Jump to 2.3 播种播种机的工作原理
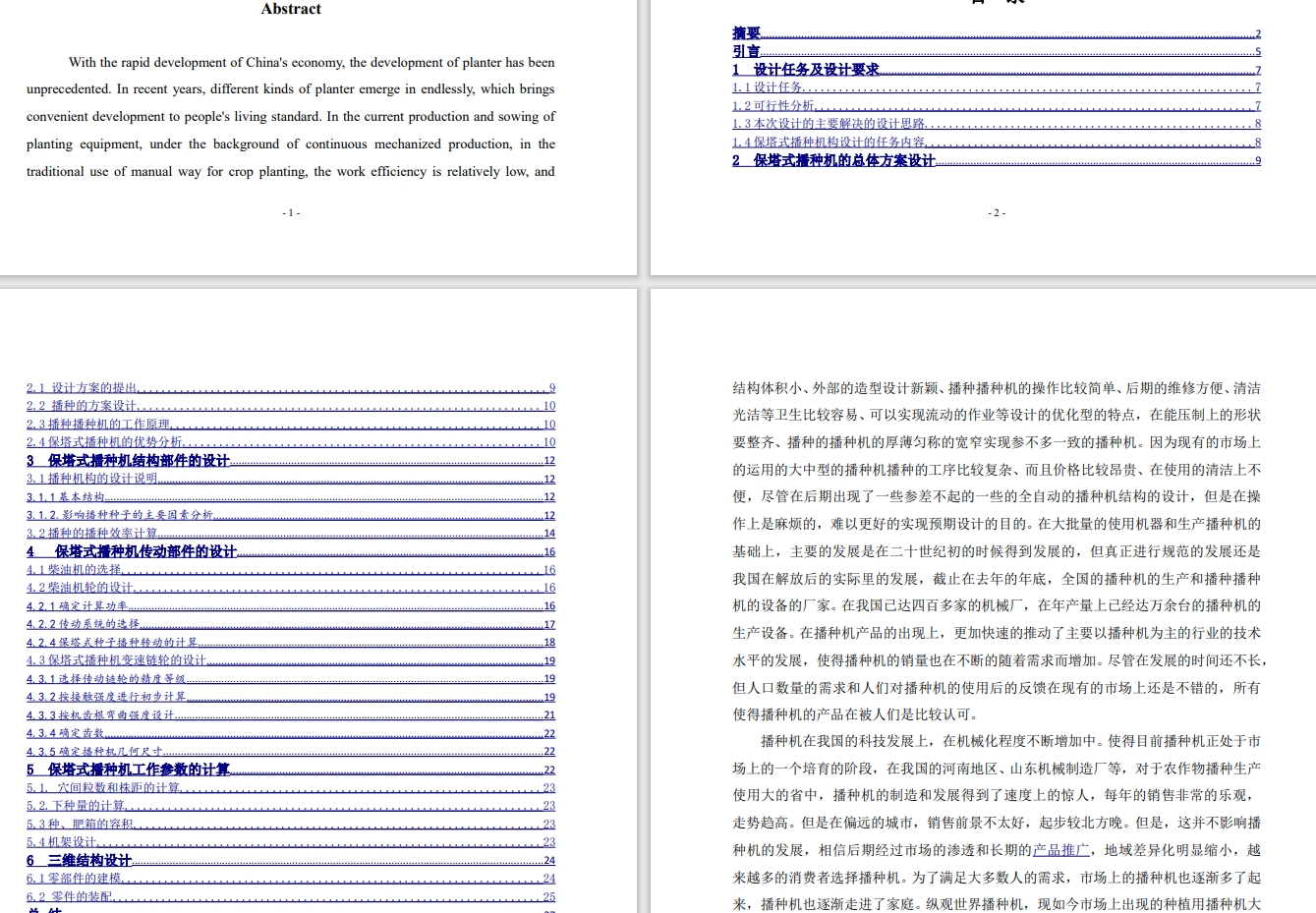This screenshot has height=913, width=1316. pos(291,425)
